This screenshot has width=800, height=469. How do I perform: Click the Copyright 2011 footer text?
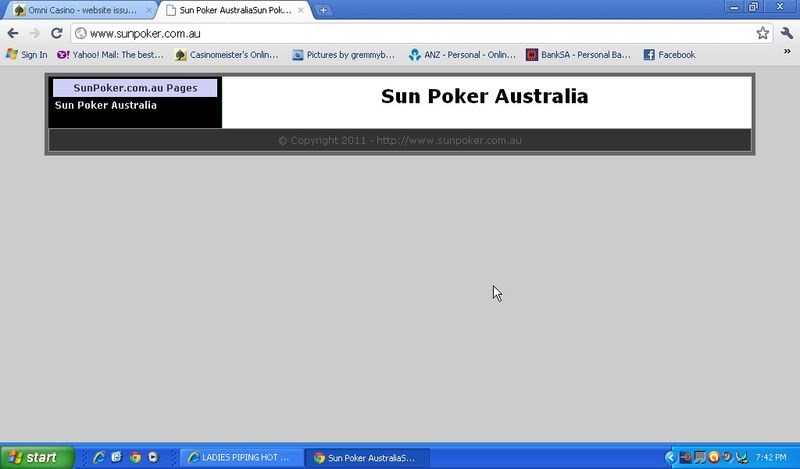click(400, 140)
